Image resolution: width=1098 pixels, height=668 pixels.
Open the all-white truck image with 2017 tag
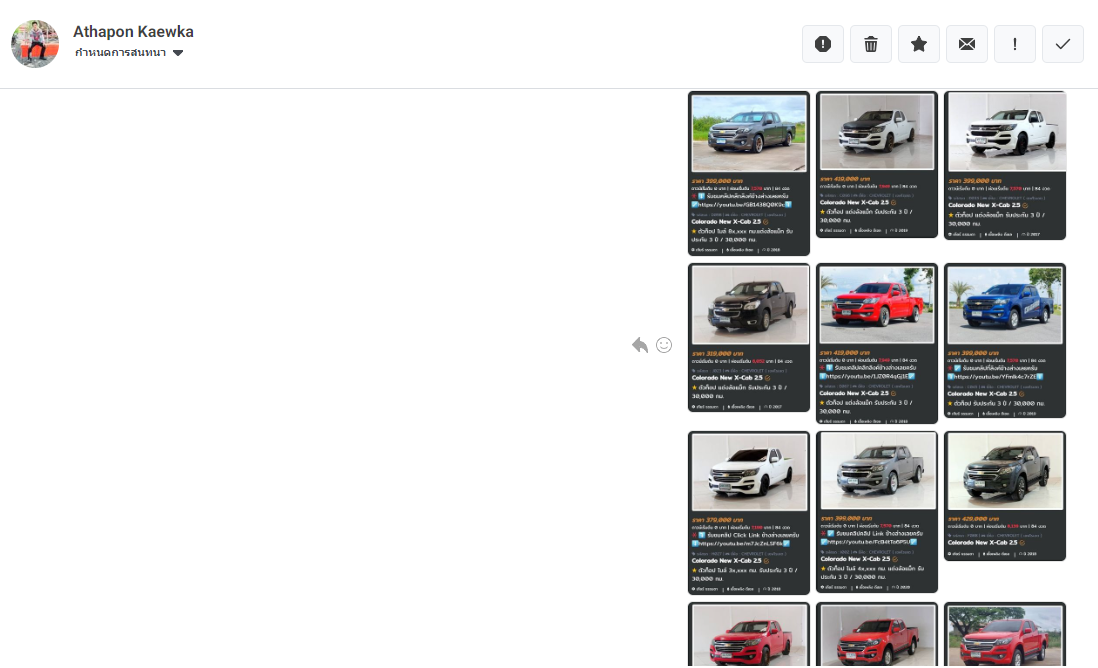[1005, 165]
